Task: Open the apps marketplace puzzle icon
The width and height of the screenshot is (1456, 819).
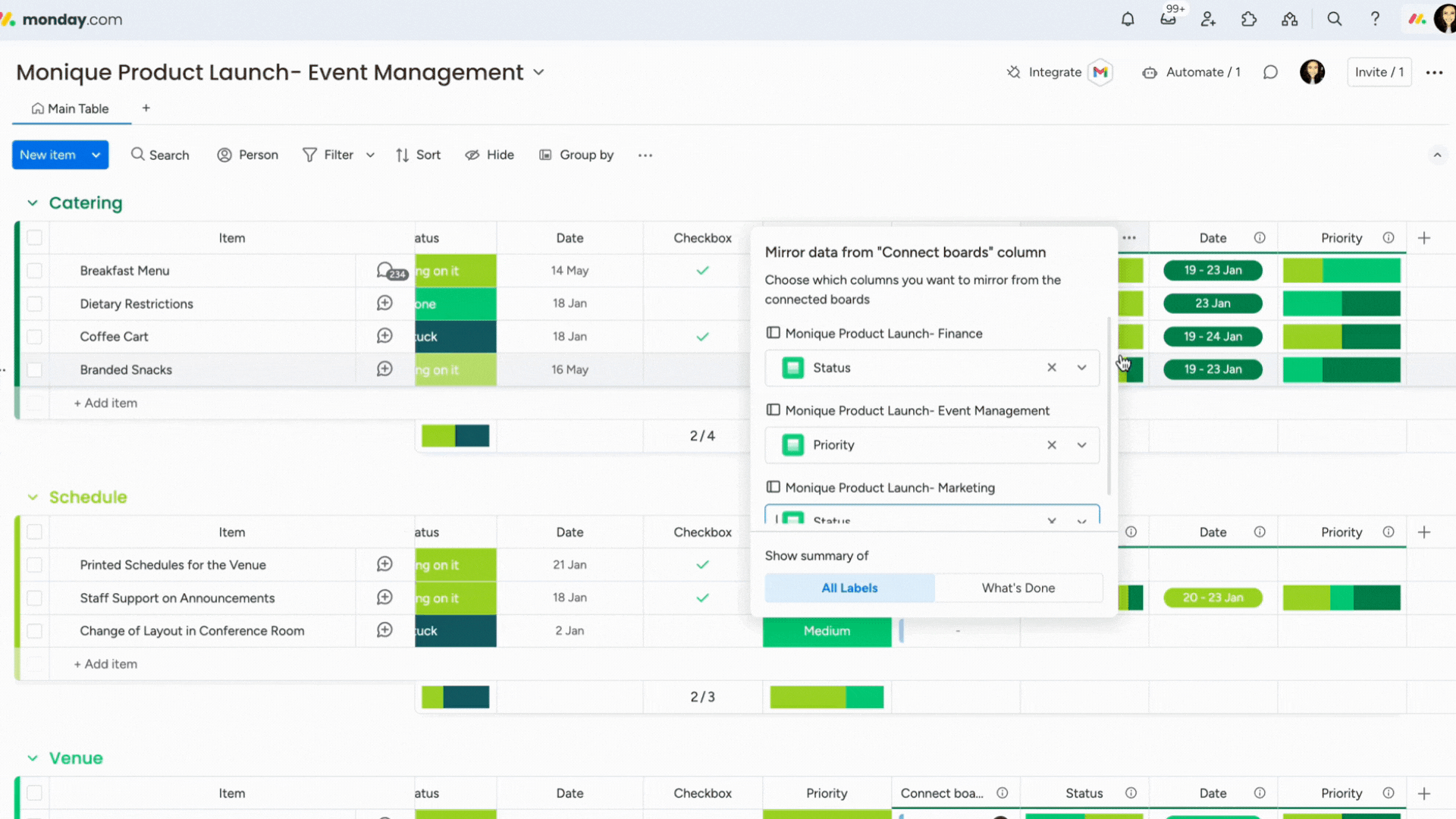Action: 1249,20
